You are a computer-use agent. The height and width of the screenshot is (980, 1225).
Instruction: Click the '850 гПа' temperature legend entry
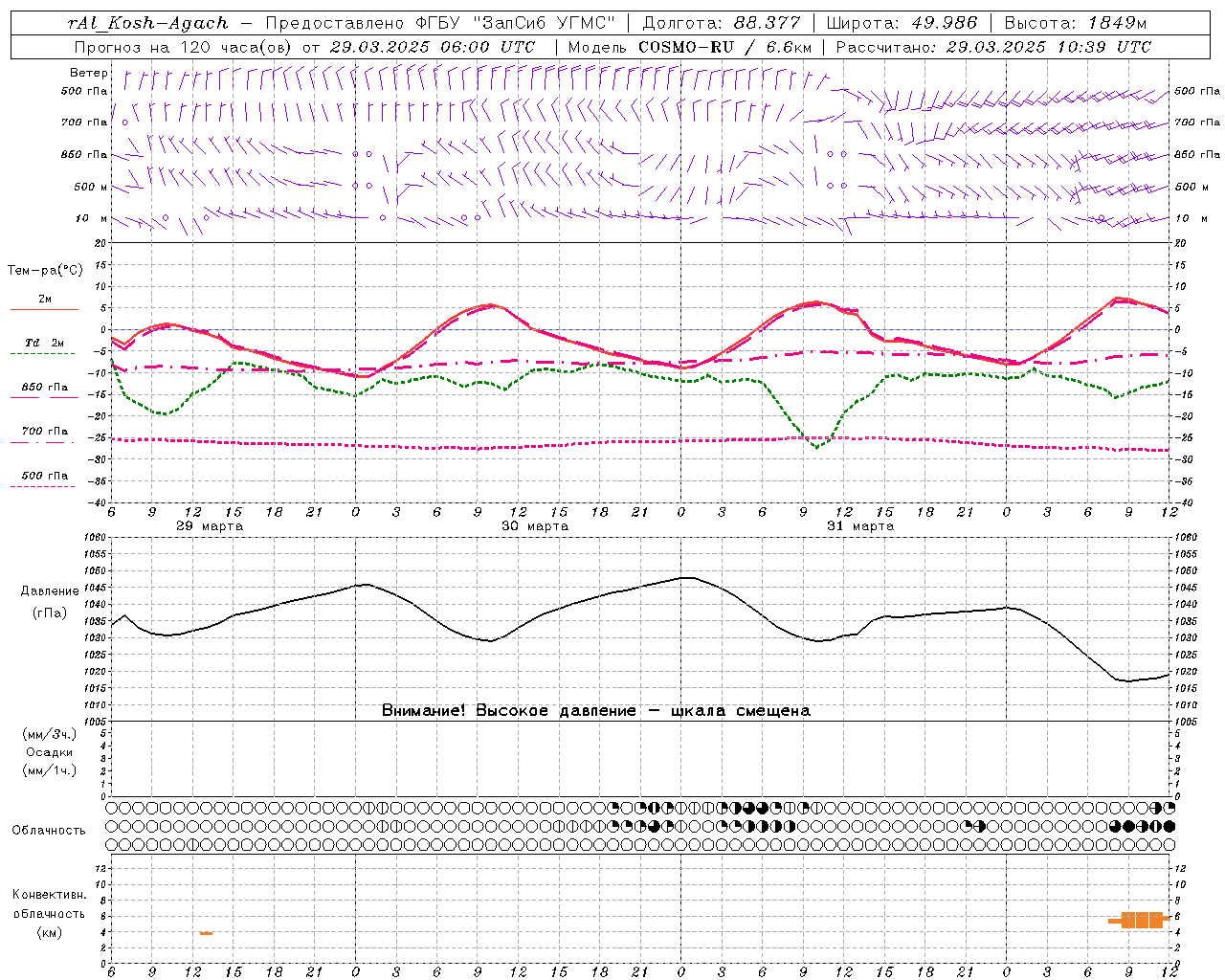pyautogui.click(x=44, y=388)
